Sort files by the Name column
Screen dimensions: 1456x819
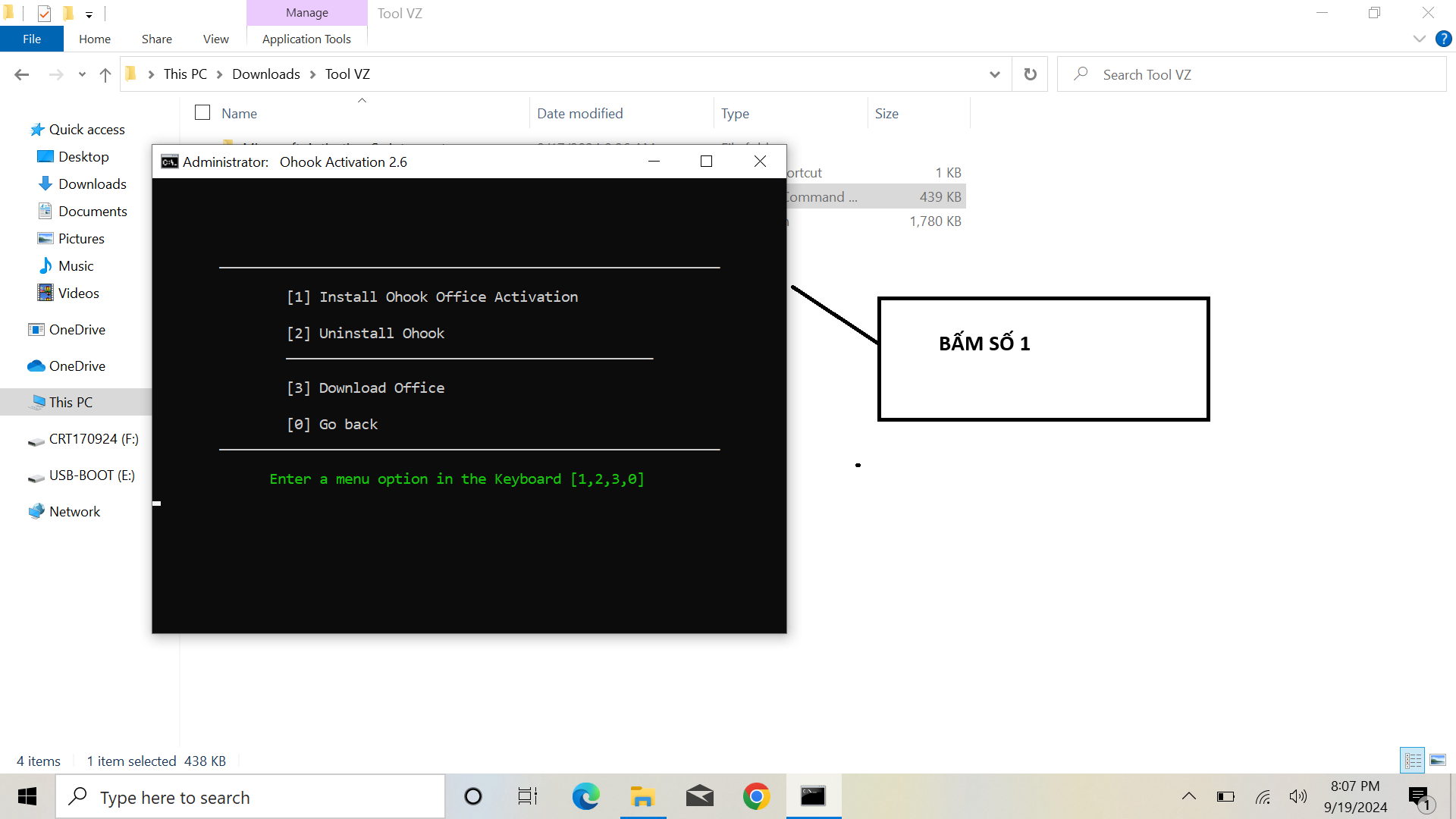pos(239,114)
